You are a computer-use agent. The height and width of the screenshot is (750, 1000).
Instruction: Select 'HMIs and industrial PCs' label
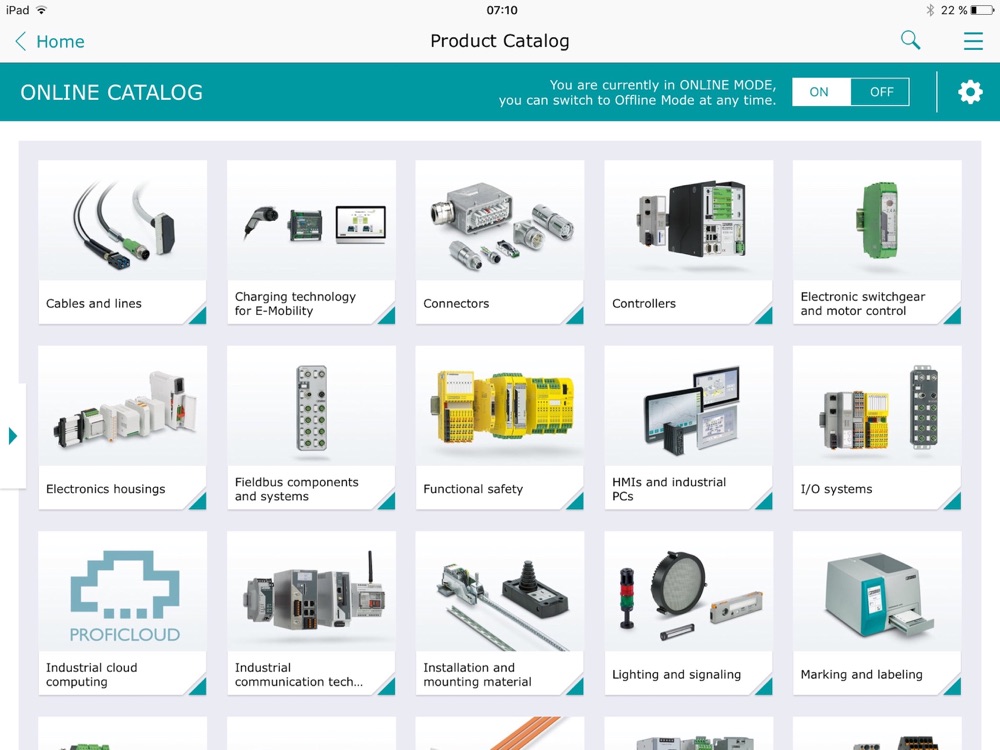click(x=669, y=489)
